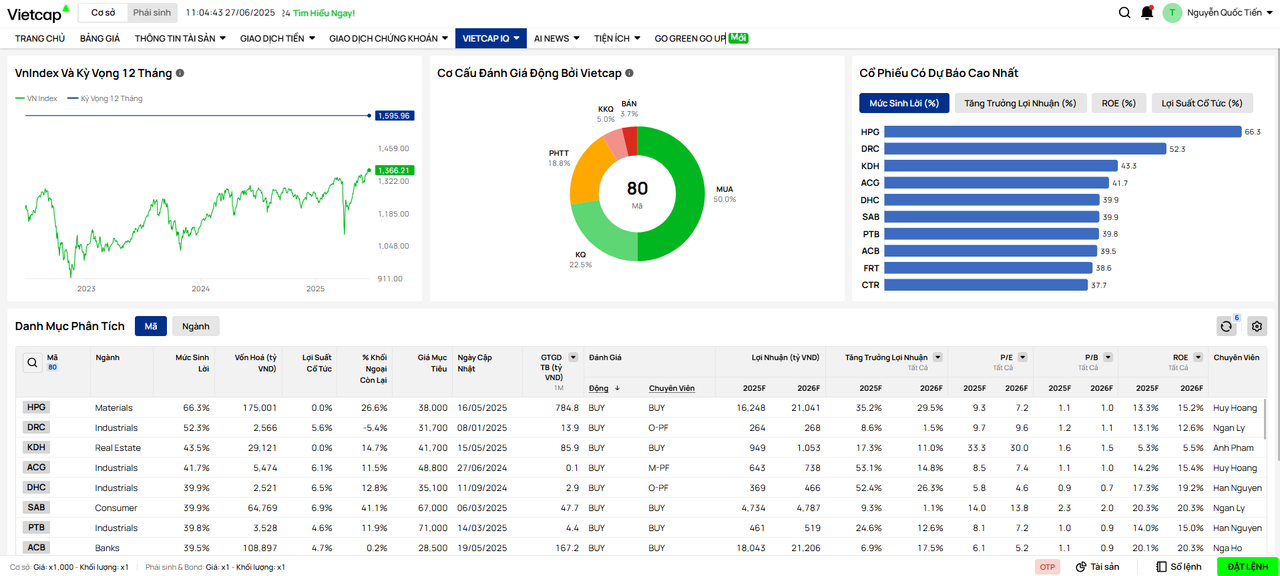
Task: Click the Sổ lệnh order book icon
Action: (1161, 567)
